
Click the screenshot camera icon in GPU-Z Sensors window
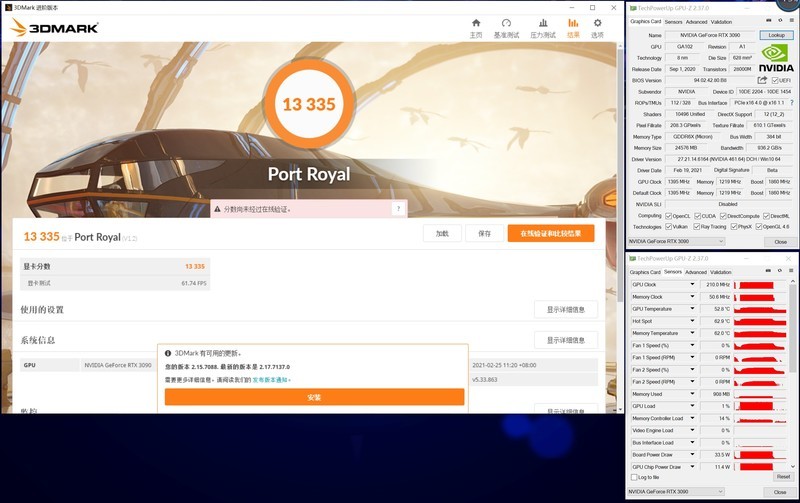[x=768, y=271]
